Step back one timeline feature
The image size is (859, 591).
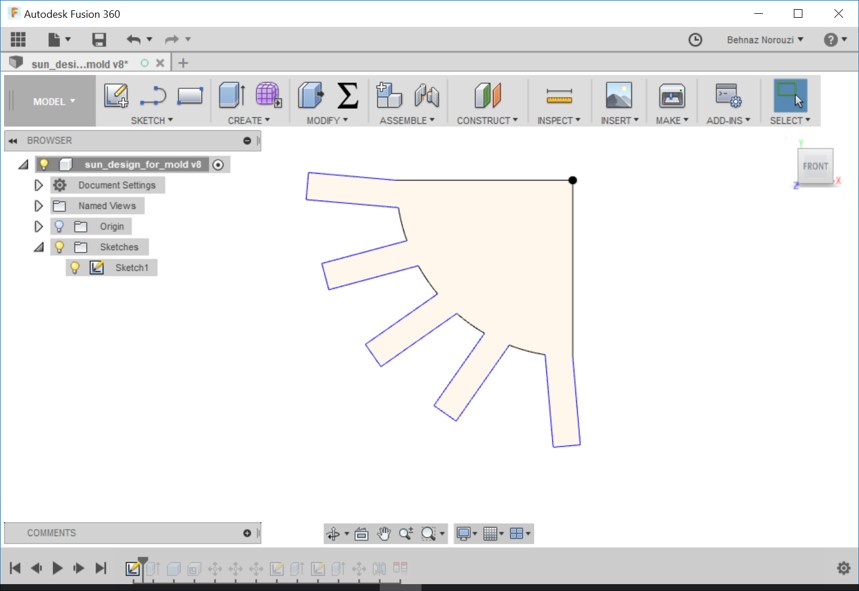[36, 568]
